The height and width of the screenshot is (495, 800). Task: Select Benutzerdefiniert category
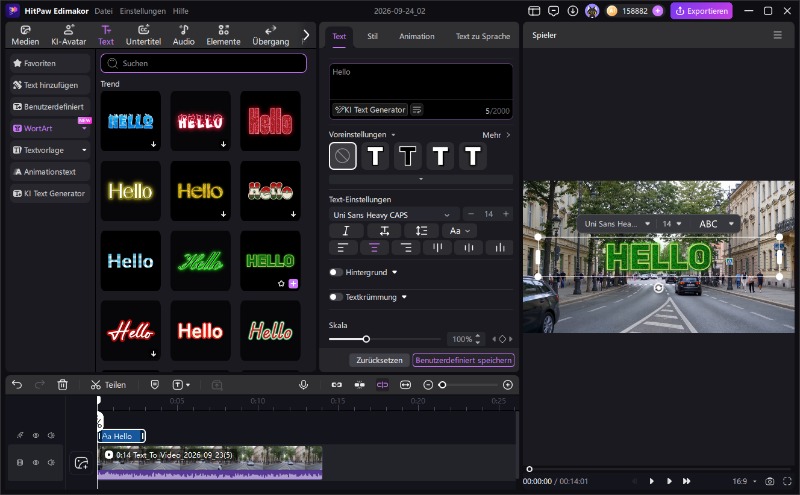(50, 107)
